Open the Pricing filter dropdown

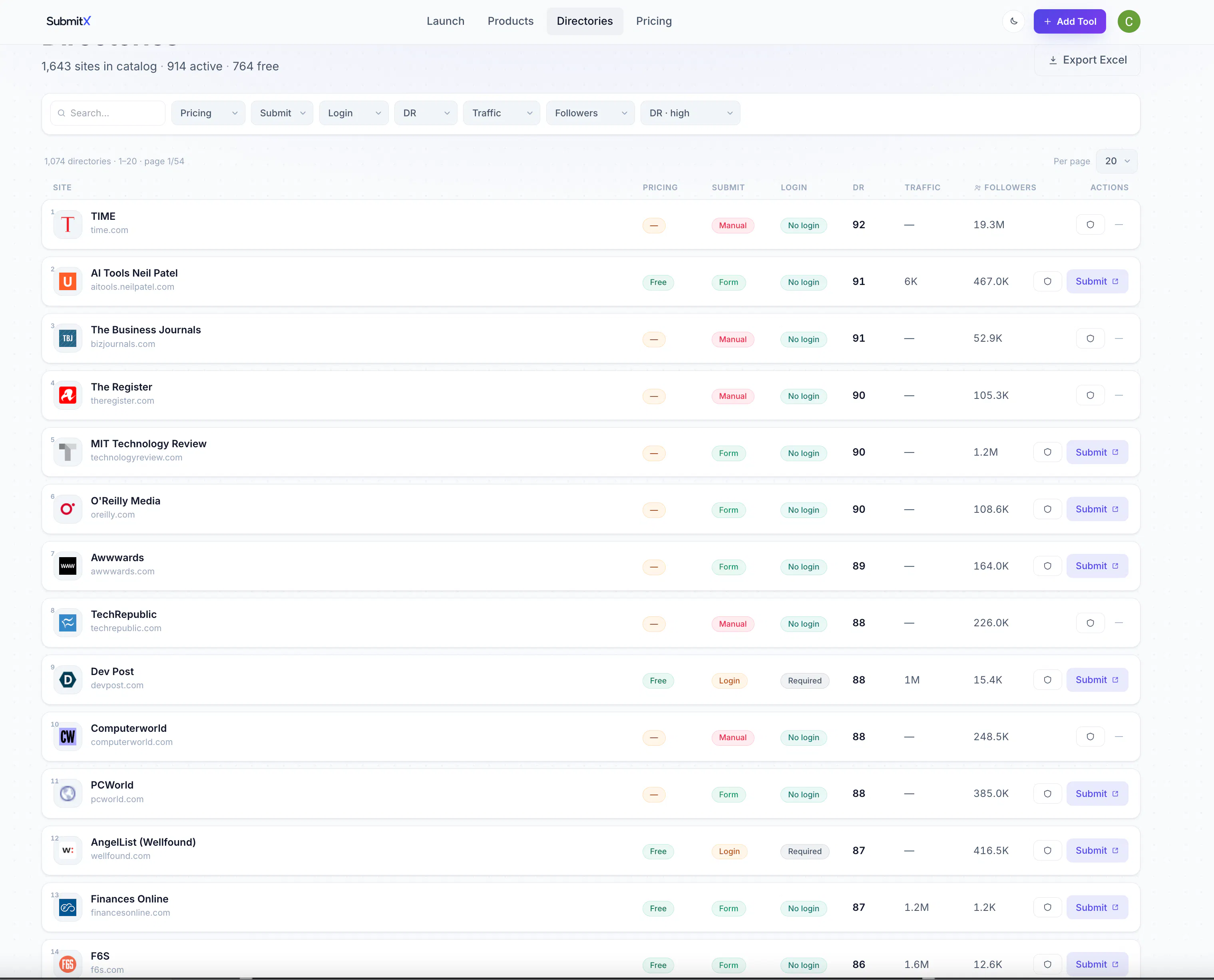coord(208,113)
